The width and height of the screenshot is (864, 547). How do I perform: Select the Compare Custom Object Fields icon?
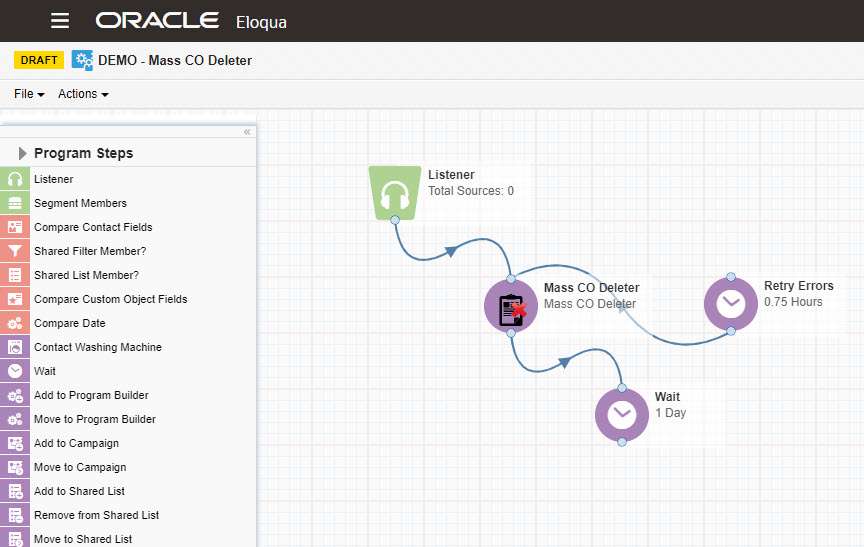[x=15, y=299]
